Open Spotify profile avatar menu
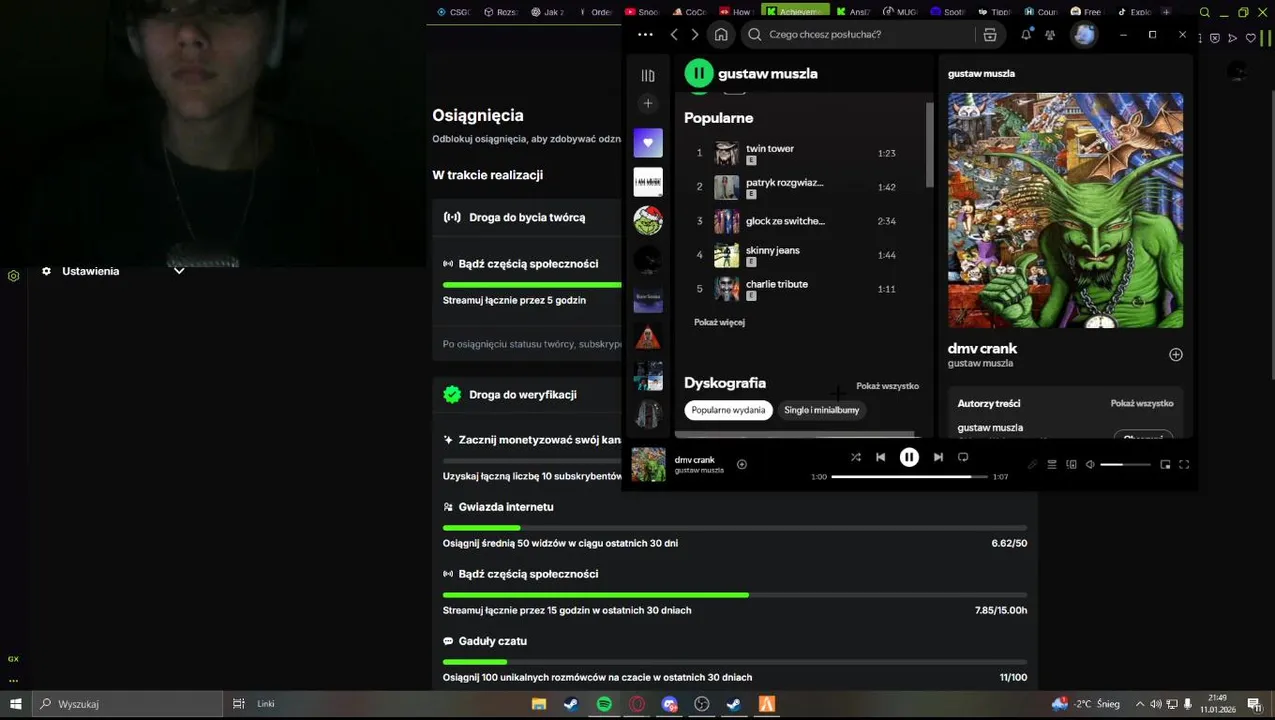This screenshot has width=1275, height=720. click(x=1084, y=34)
